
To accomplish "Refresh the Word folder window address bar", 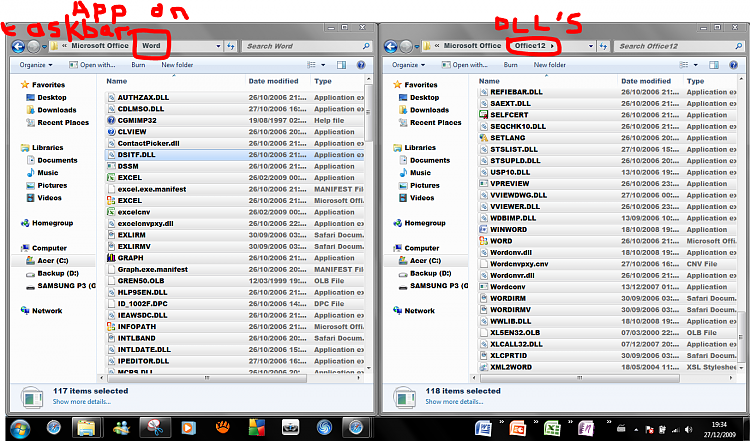I will point(231,46).
